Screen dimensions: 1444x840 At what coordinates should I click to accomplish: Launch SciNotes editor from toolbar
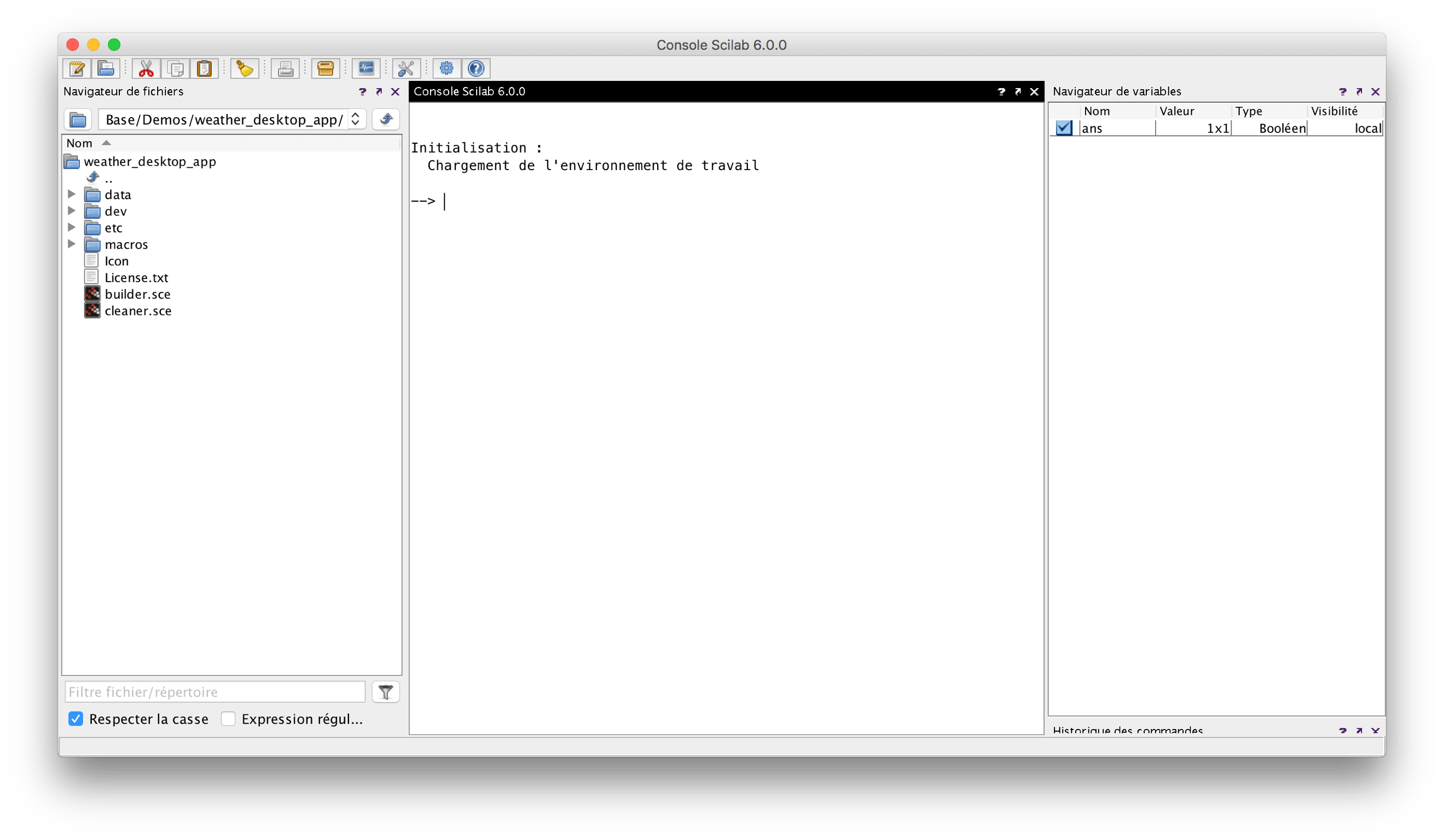pyautogui.click(x=77, y=69)
